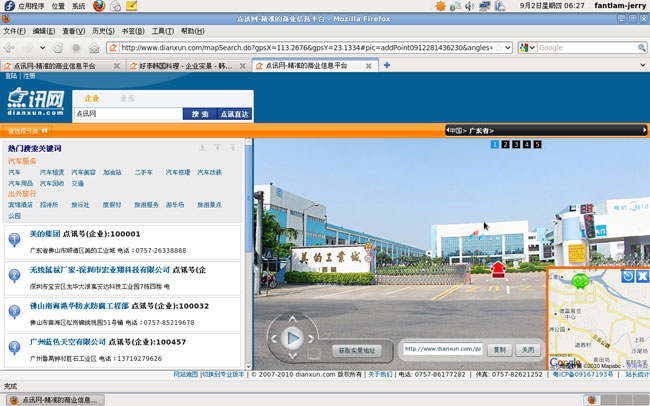Go back using the browser back arrow
650x406 pixels.
[x=9, y=48]
